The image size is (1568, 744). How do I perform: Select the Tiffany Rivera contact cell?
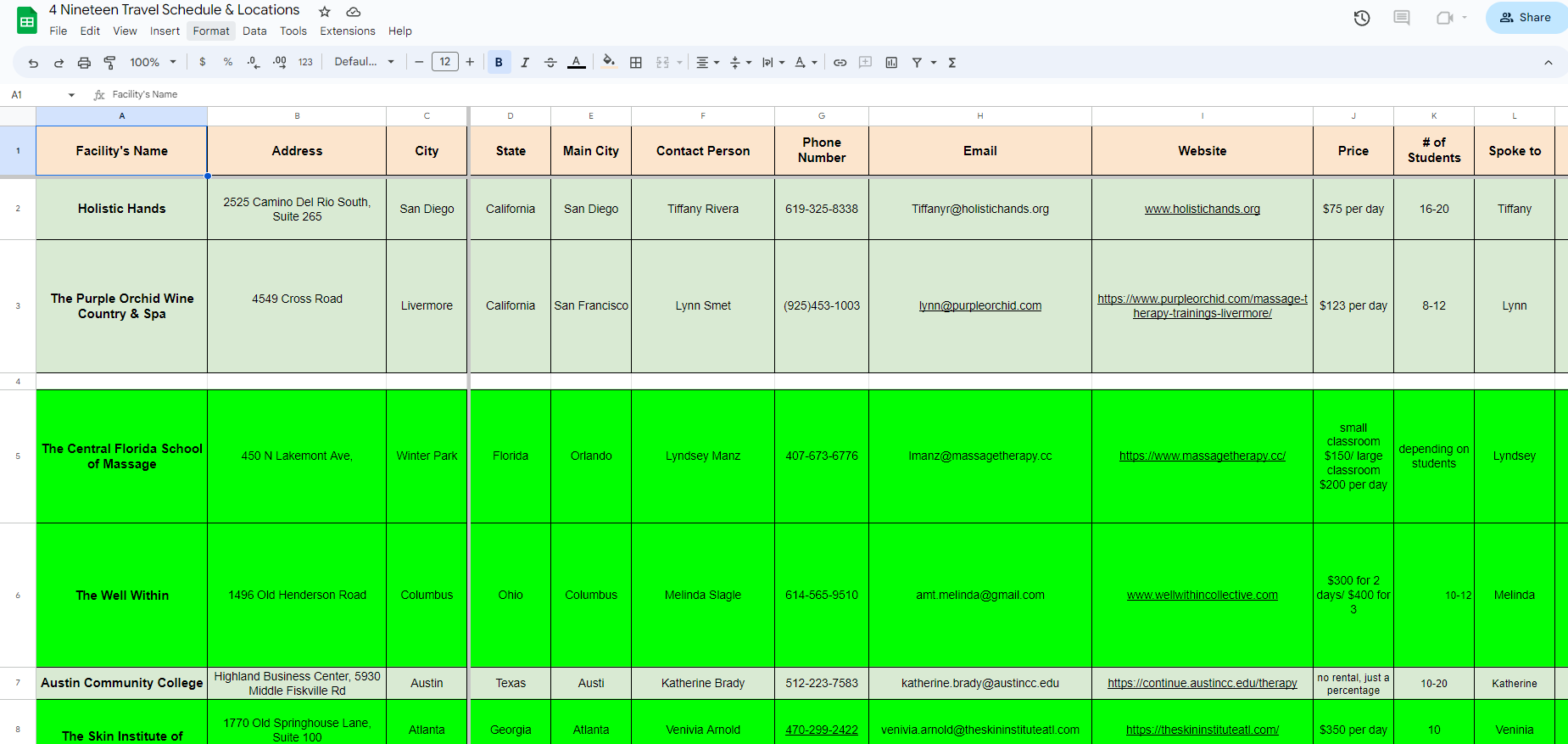[703, 209]
